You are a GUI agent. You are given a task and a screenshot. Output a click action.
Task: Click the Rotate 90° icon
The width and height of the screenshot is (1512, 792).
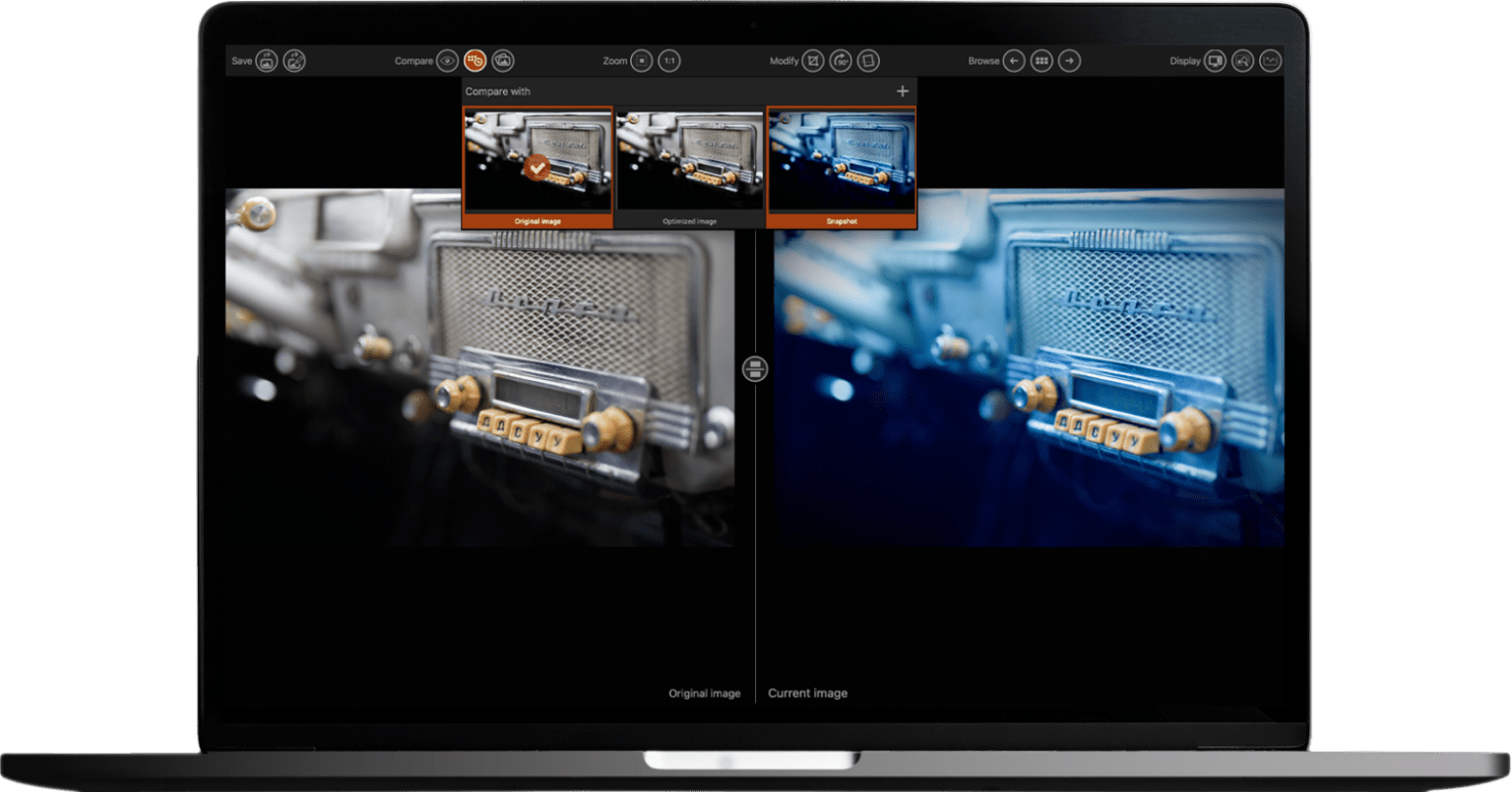[841, 60]
